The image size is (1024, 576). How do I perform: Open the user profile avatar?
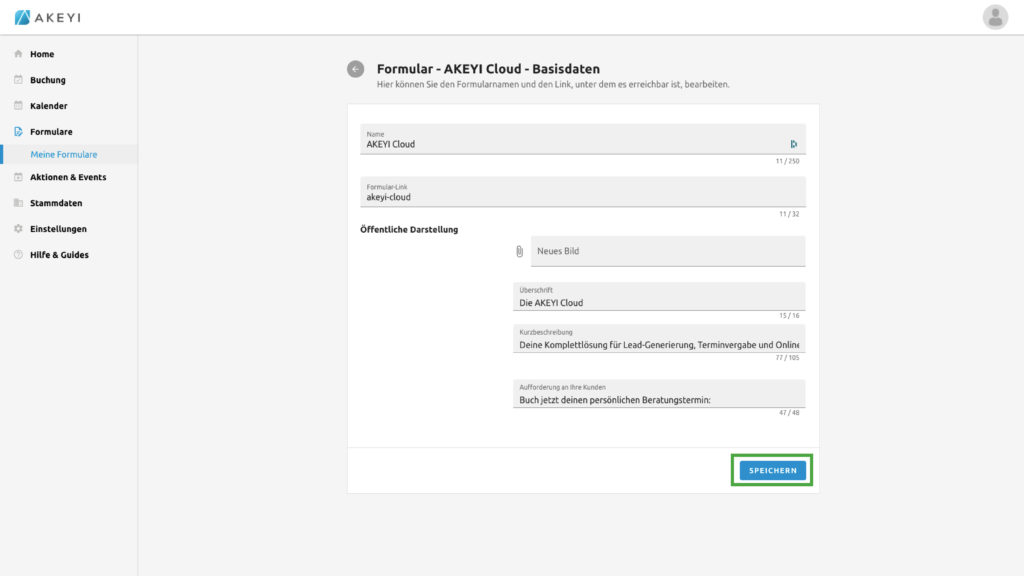tap(995, 17)
